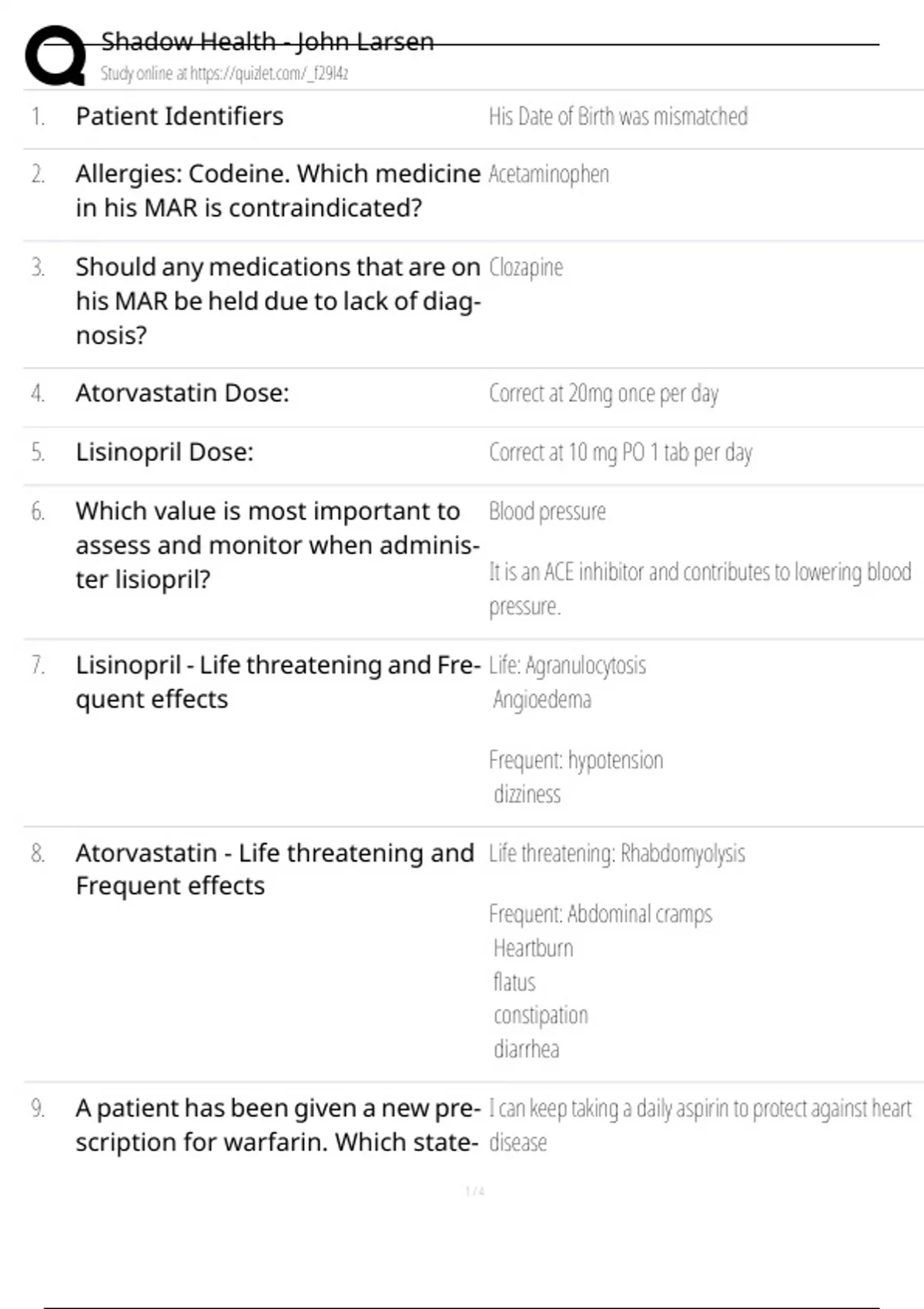The width and height of the screenshot is (924, 1309).
Task: Click the Acetaminophen answer
Action: (548, 174)
